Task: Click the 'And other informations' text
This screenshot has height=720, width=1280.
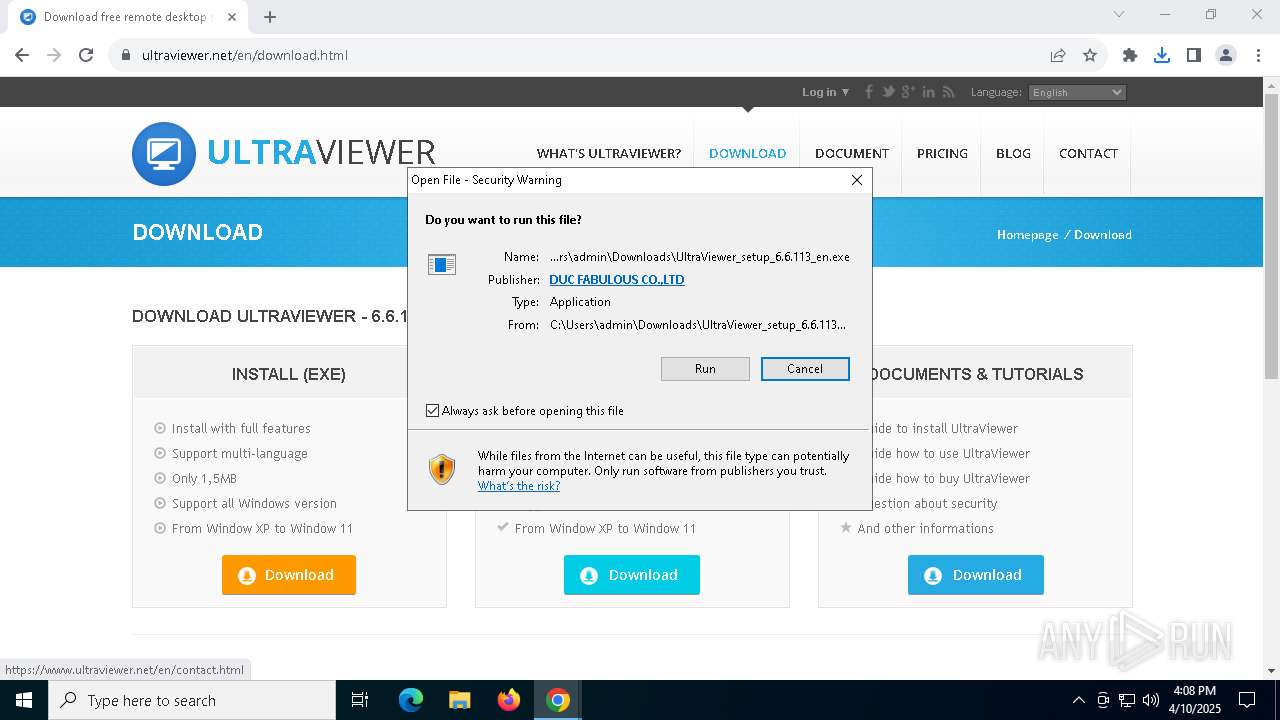Action: point(925,528)
